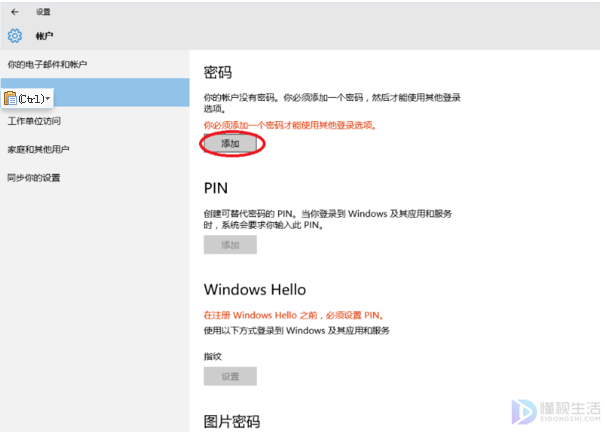Go back with the arrow icon
This screenshot has width=605, height=432.
(15, 12)
